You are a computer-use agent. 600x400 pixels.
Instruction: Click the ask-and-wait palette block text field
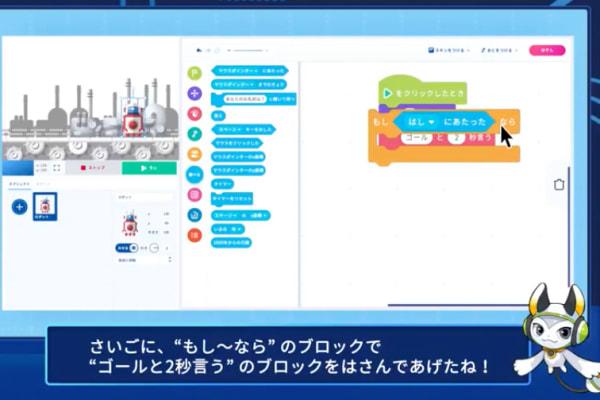245,99
